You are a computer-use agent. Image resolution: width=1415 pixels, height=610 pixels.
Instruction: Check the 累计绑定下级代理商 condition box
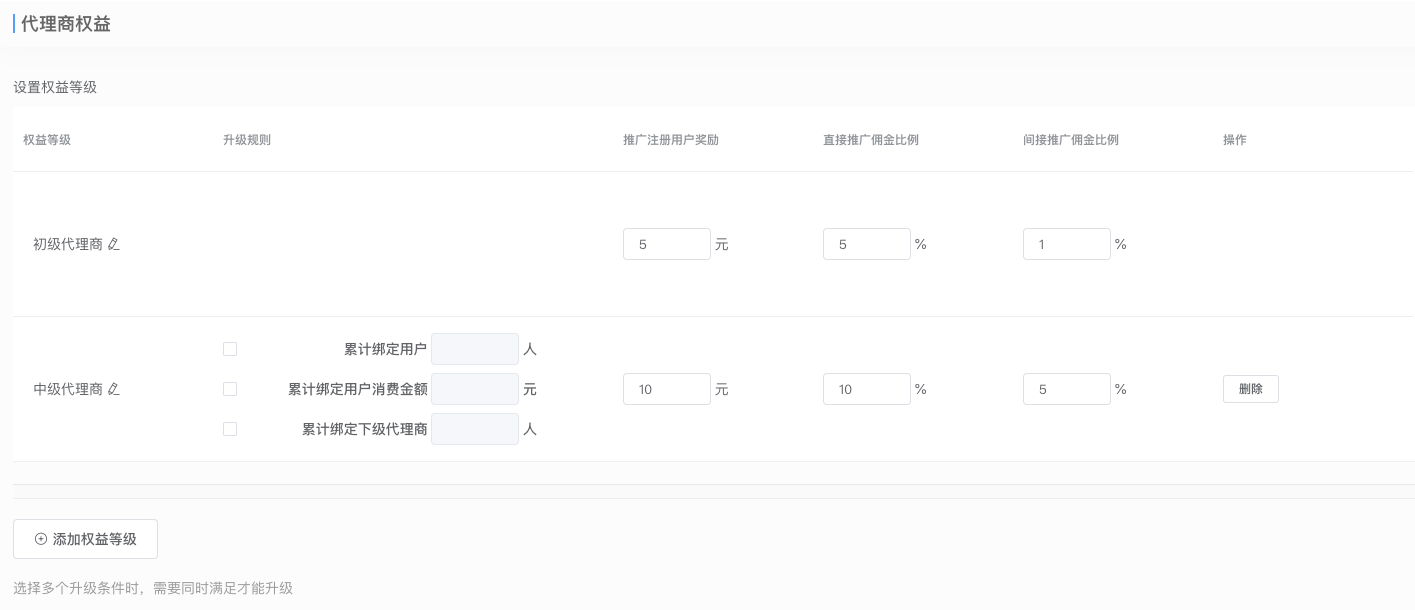pos(230,429)
